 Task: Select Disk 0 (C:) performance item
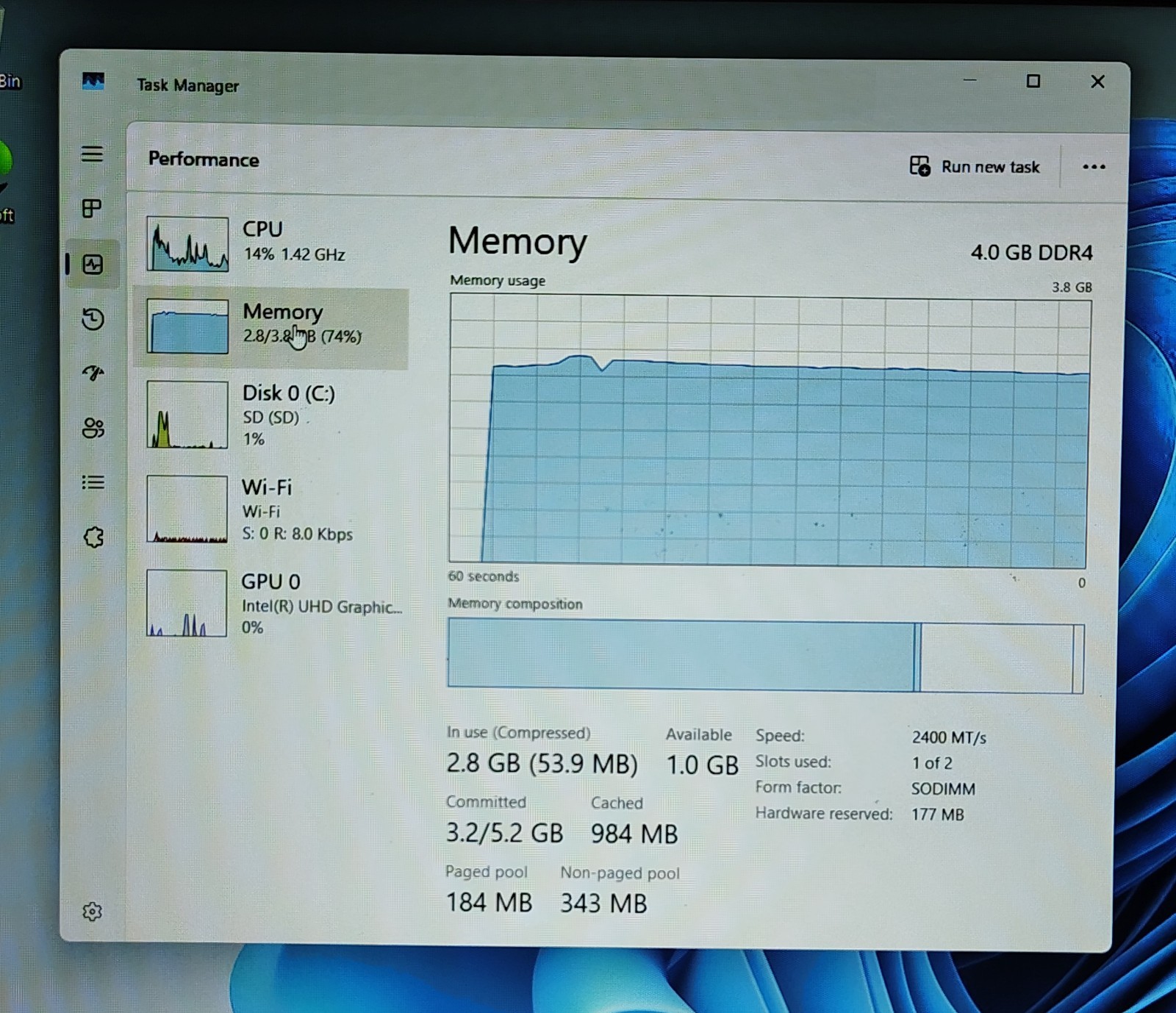[x=271, y=415]
